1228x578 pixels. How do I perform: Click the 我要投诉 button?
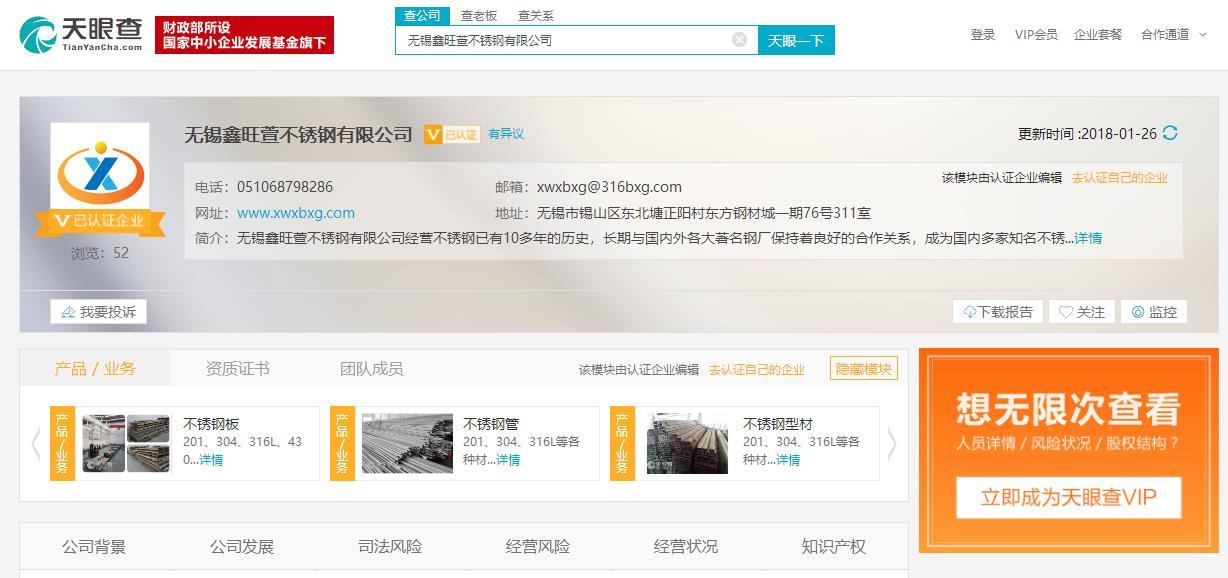pyautogui.click(x=98, y=312)
